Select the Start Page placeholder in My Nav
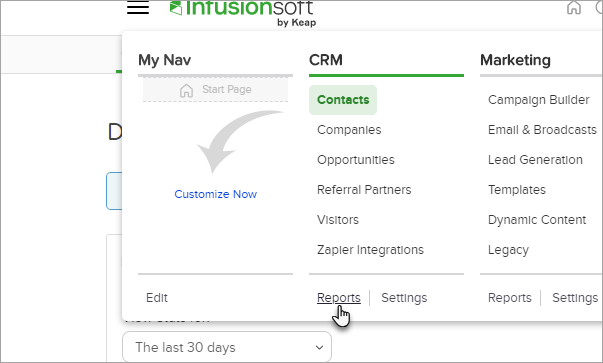 click(215, 90)
